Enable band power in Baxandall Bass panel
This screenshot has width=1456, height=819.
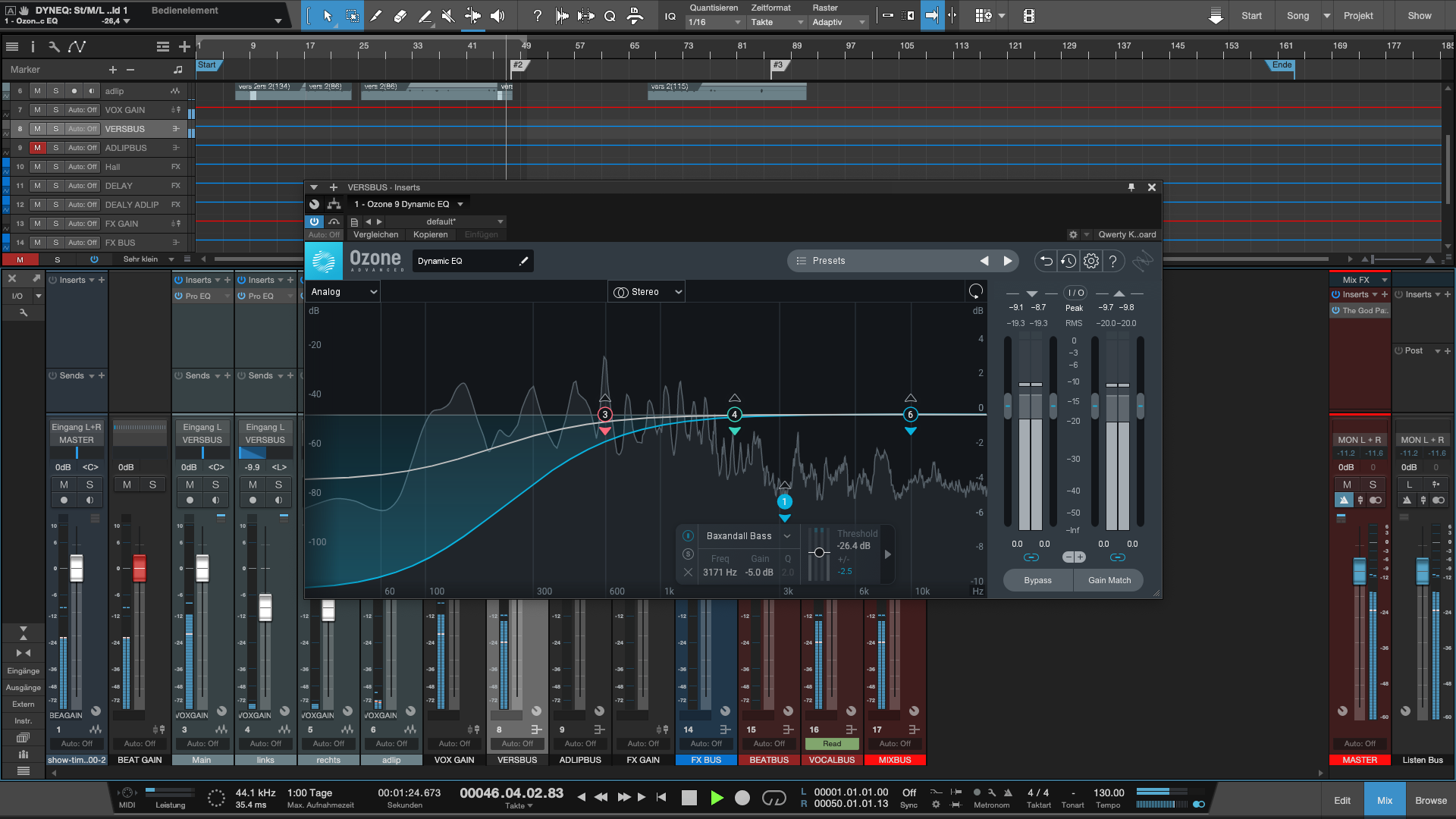click(688, 535)
